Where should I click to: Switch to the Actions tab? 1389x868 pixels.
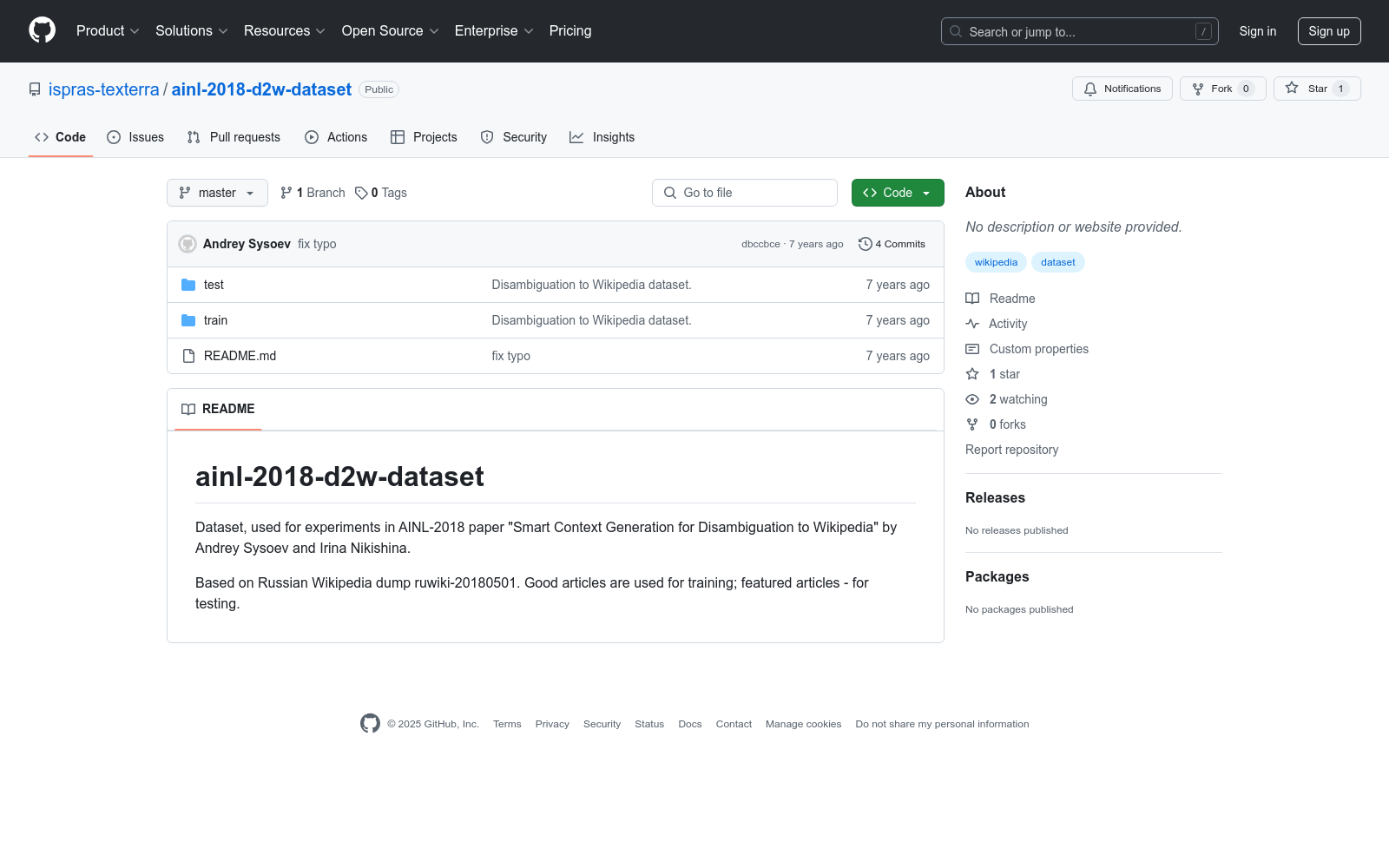(x=336, y=137)
